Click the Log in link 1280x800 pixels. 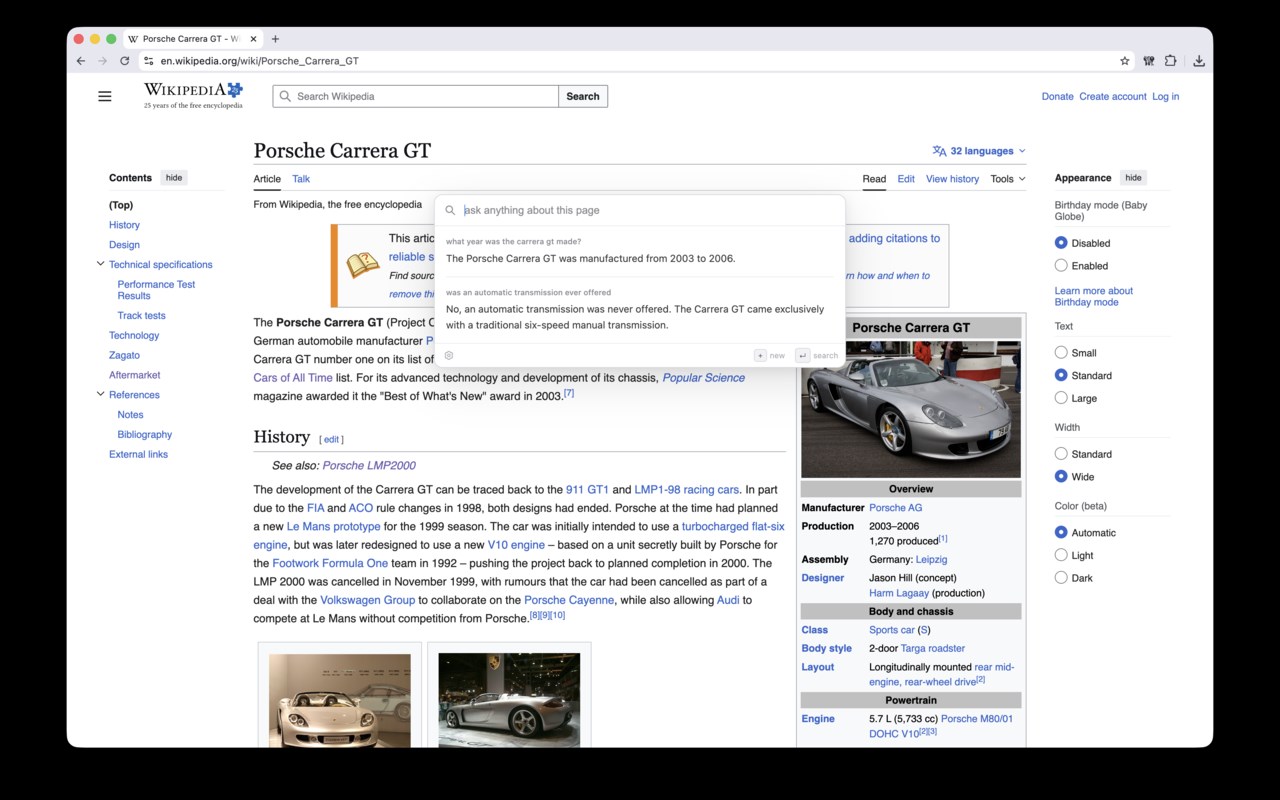click(x=1166, y=97)
